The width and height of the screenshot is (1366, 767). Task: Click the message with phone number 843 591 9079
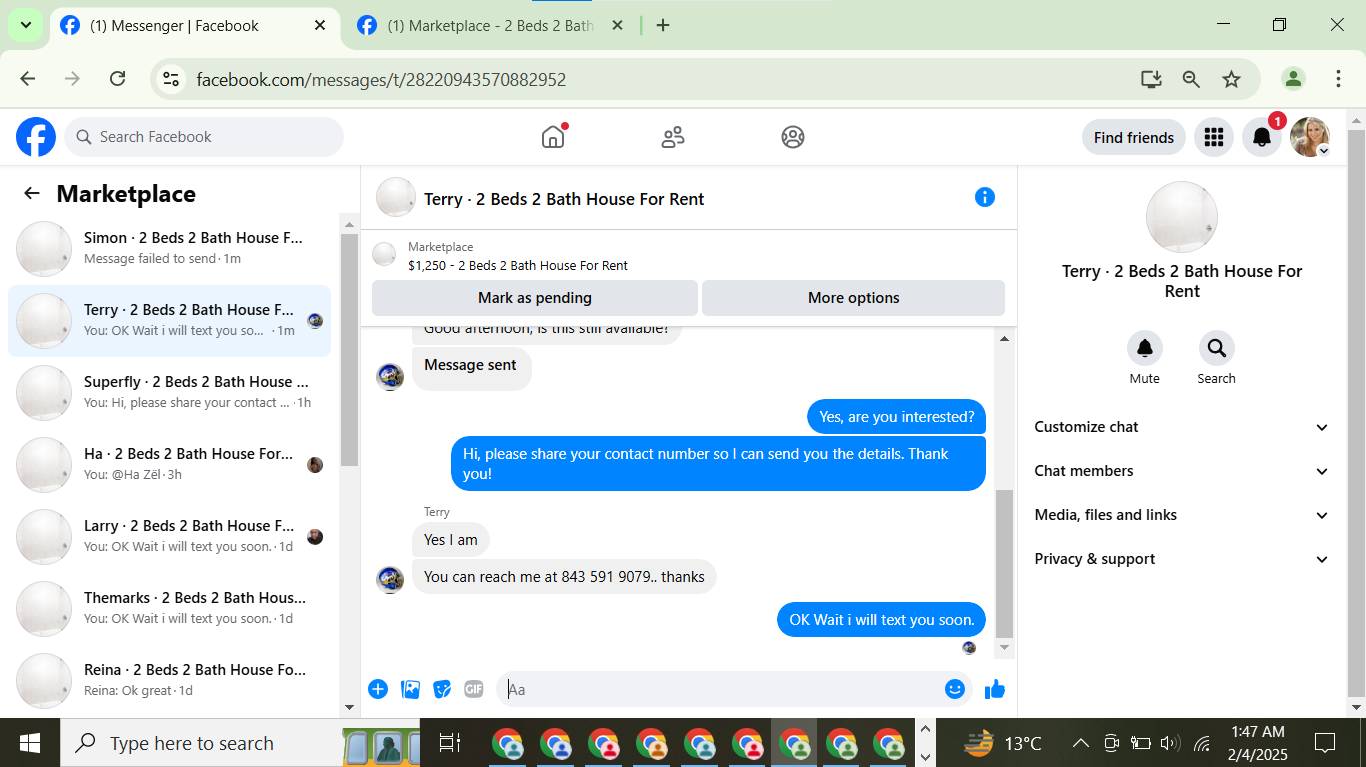point(564,577)
